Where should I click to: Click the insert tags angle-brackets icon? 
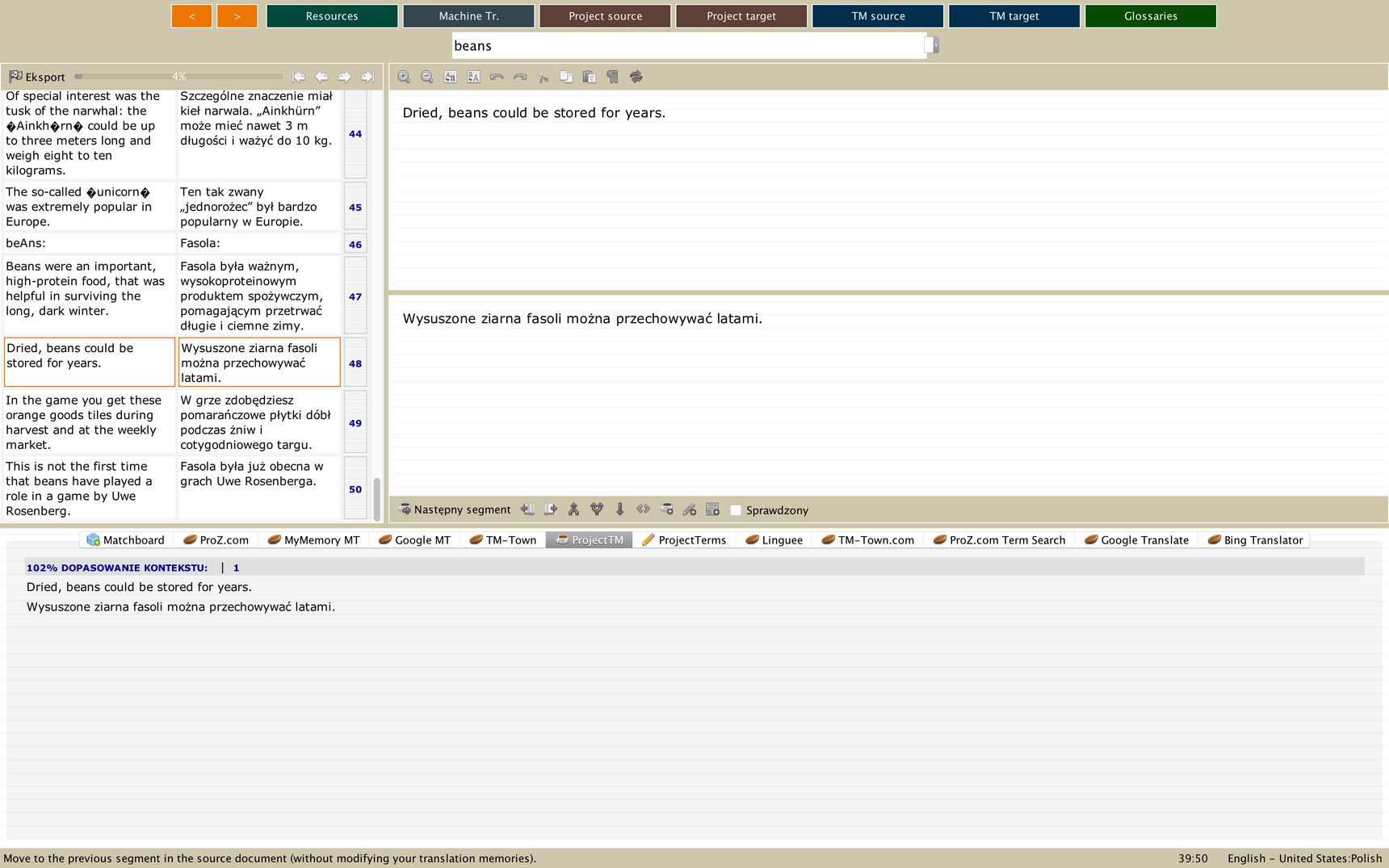click(643, 509)
